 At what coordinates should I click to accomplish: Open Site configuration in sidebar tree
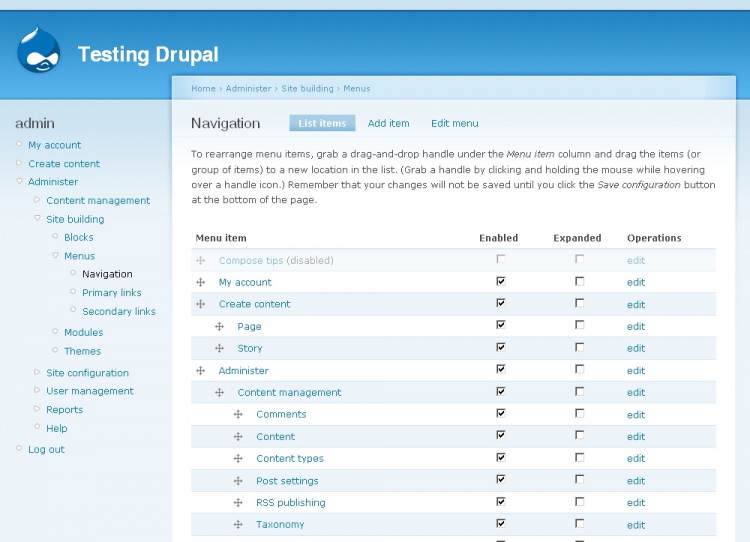(x=87, y=373)
